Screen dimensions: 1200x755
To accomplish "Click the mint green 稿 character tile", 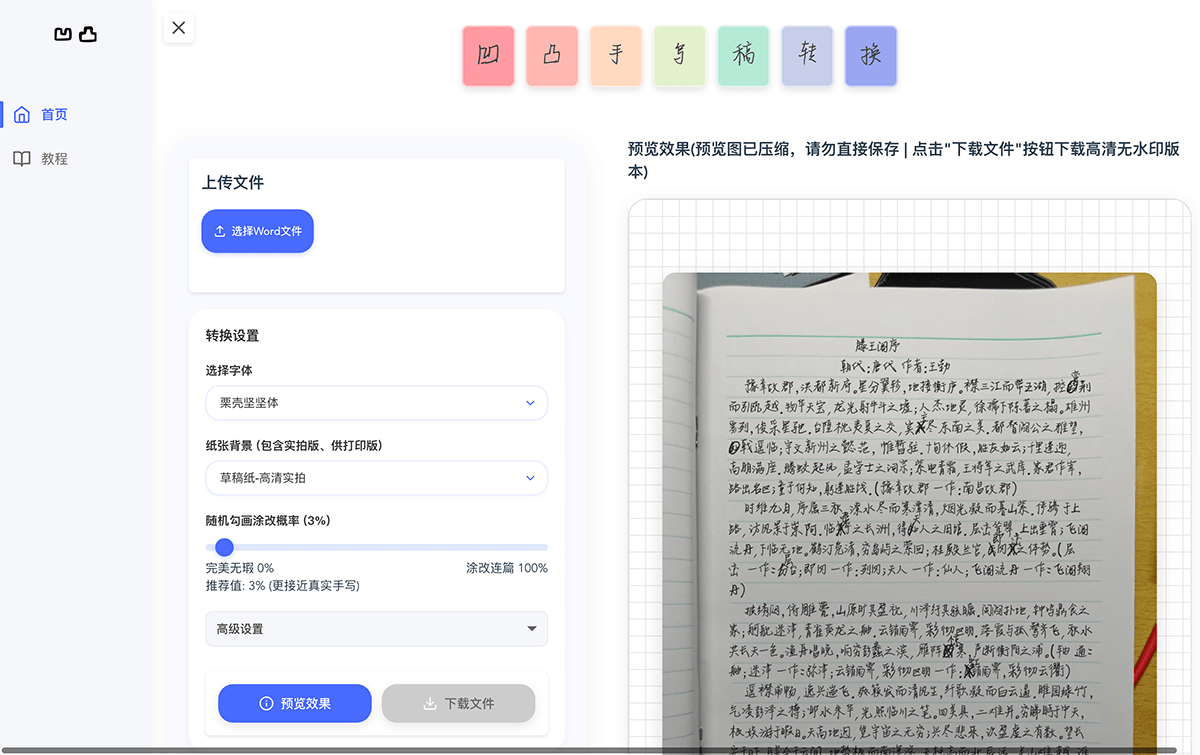I will (743, 56).
